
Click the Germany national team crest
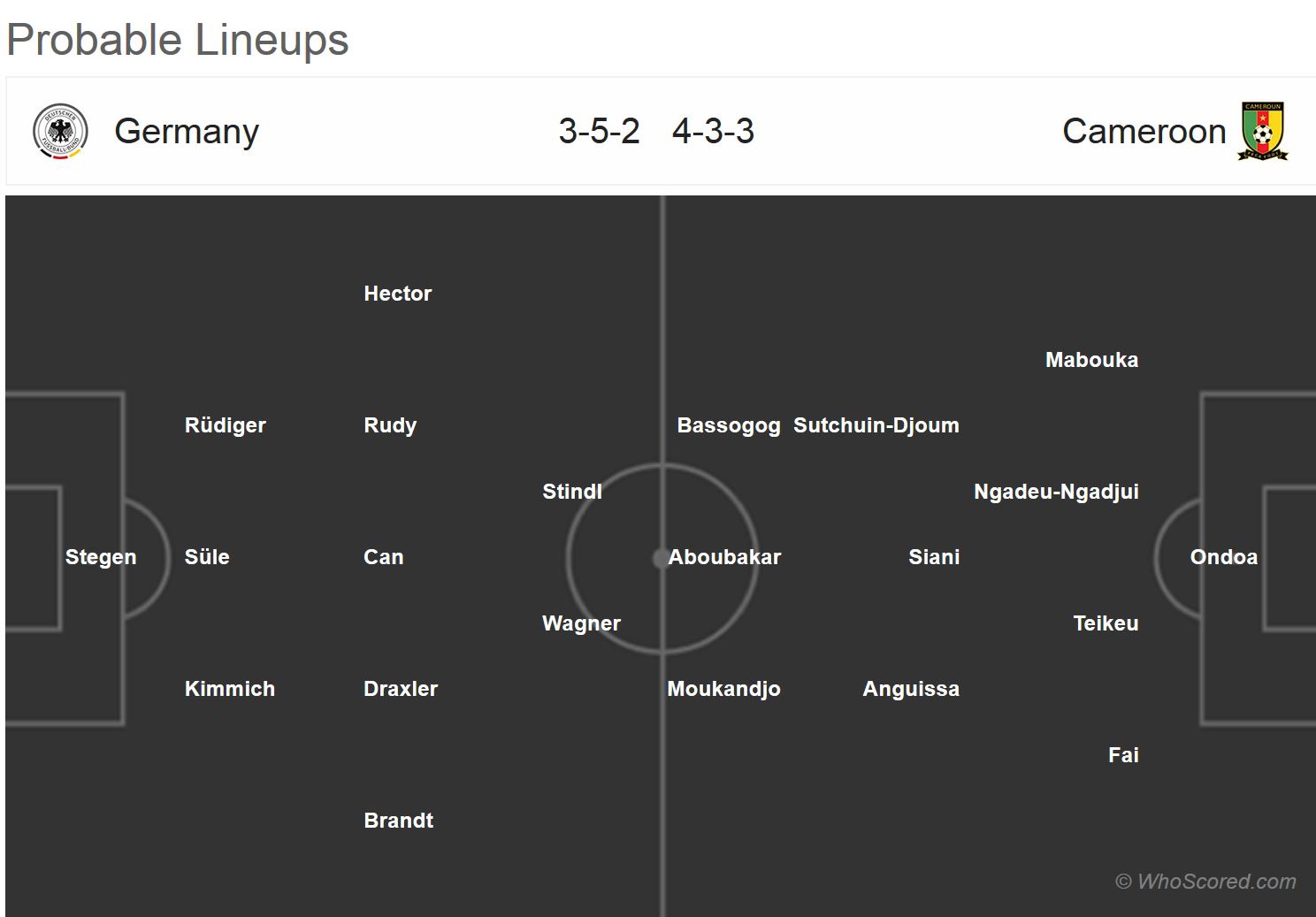pos(60,132)
